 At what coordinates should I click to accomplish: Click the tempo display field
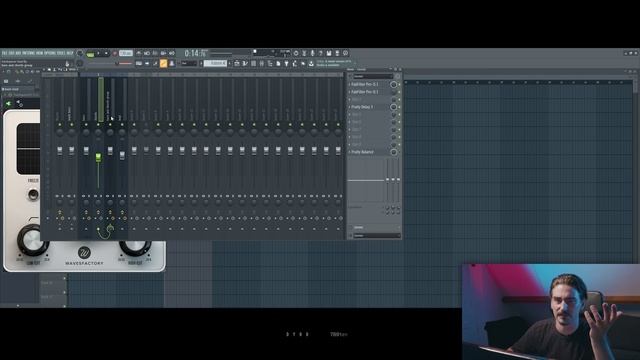point(126,53)
